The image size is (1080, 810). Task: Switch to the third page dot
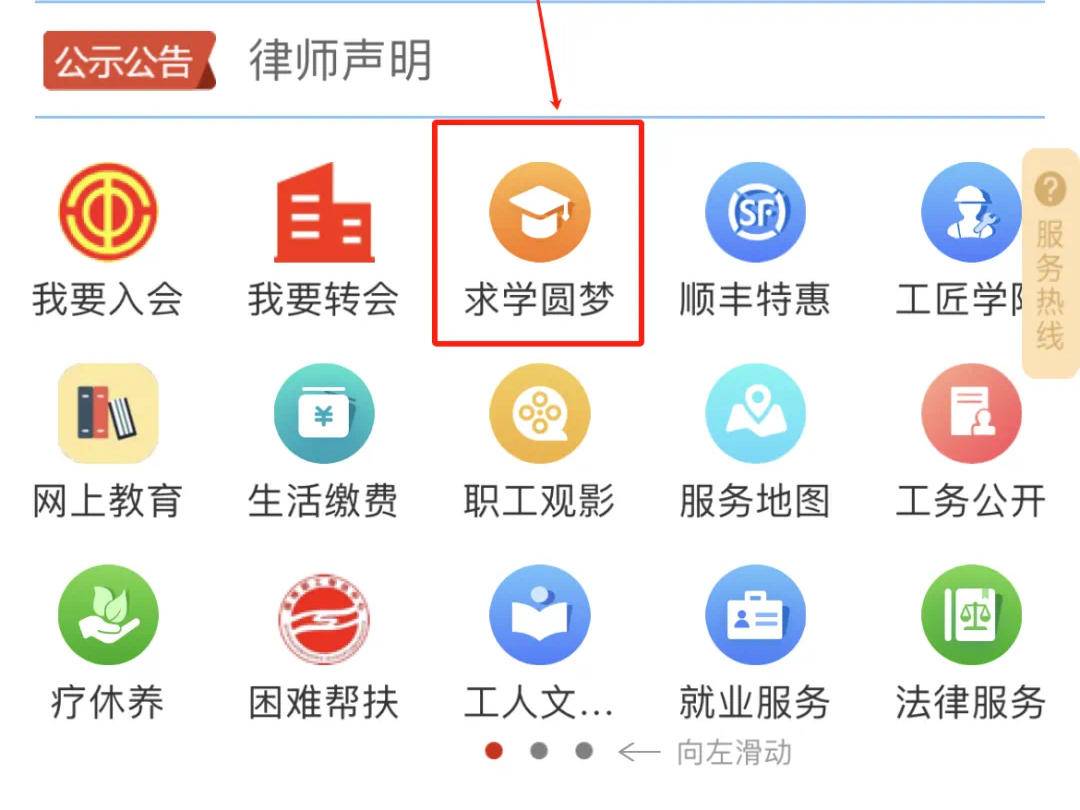click(x=584, y=751)
